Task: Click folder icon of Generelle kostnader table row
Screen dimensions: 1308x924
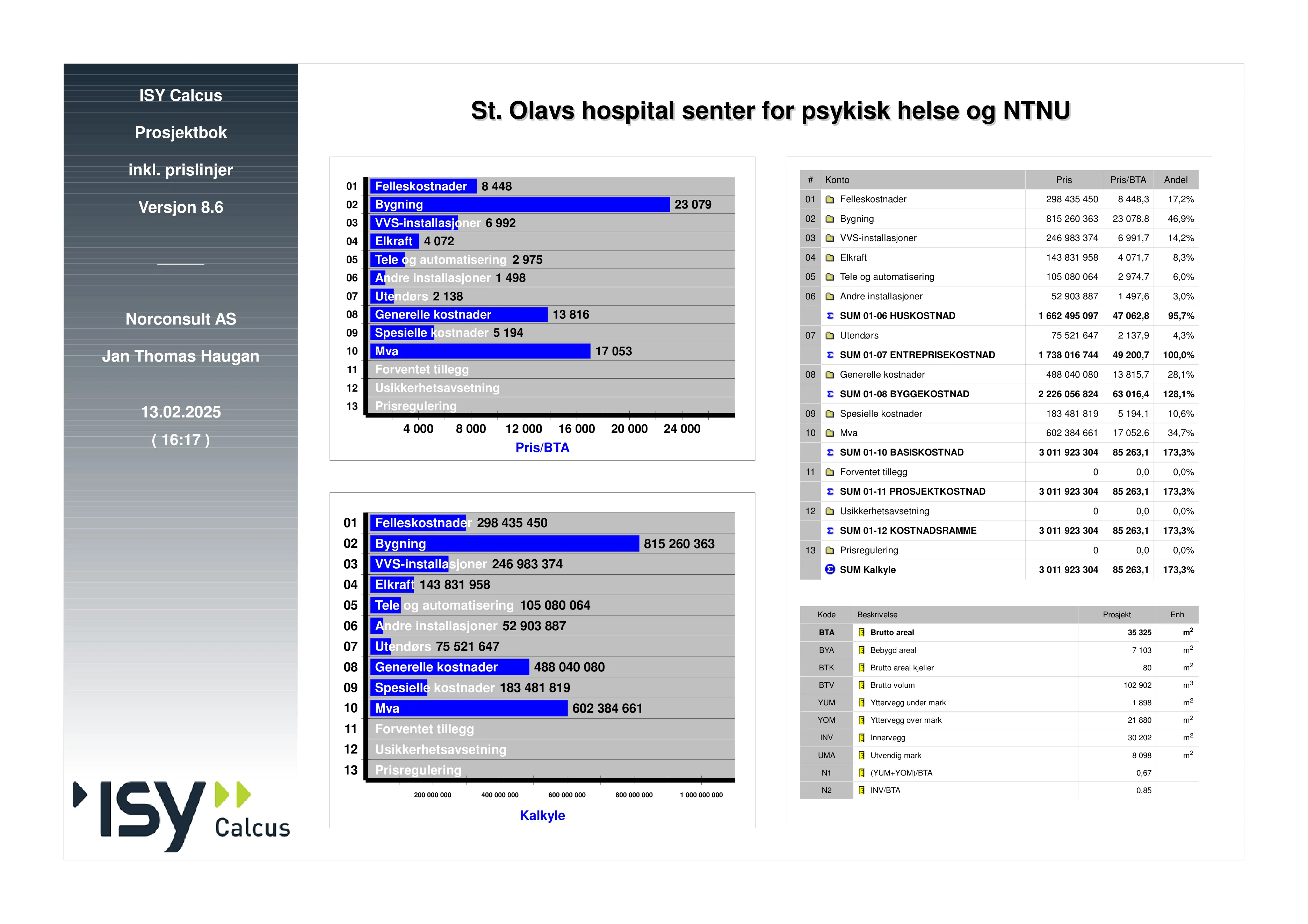Action: point(830,374)
